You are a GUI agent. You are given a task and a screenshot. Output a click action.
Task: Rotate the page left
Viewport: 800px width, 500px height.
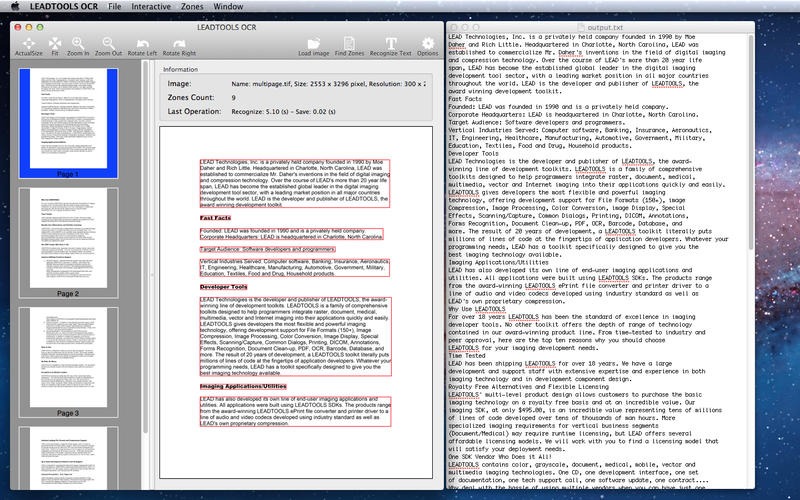point(142,44)
